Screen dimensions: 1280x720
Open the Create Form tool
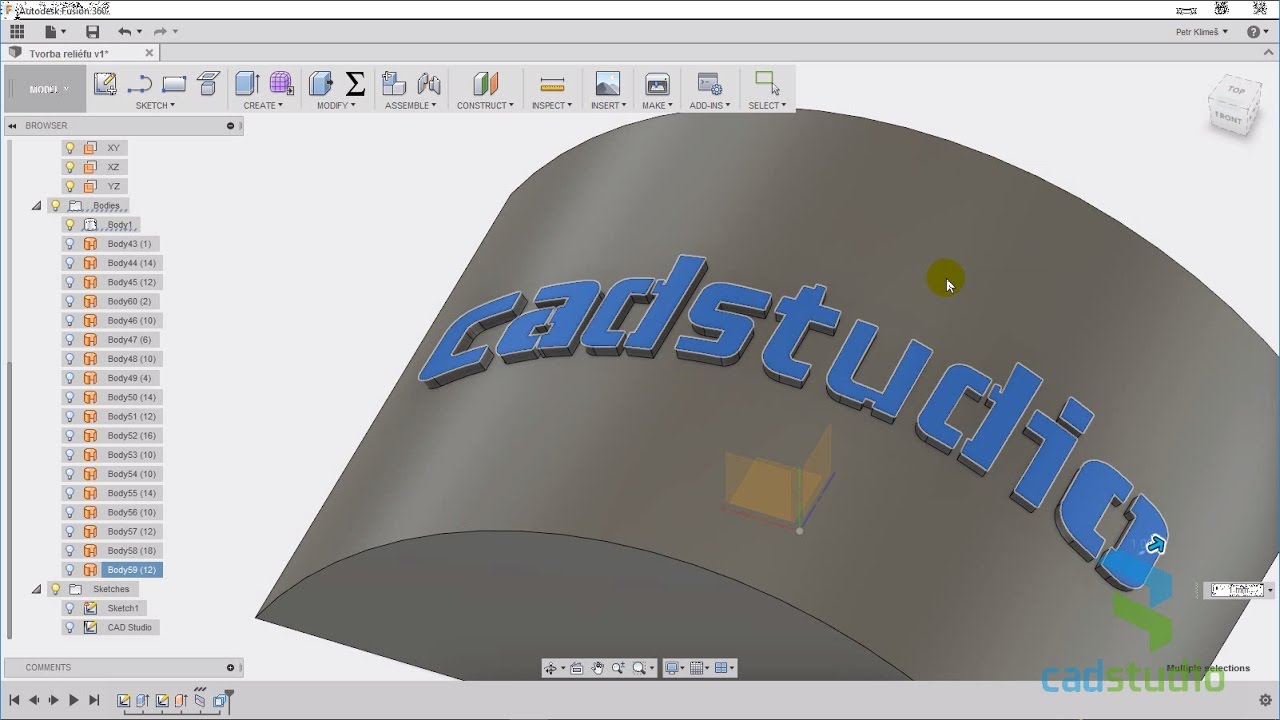(281, 84)
